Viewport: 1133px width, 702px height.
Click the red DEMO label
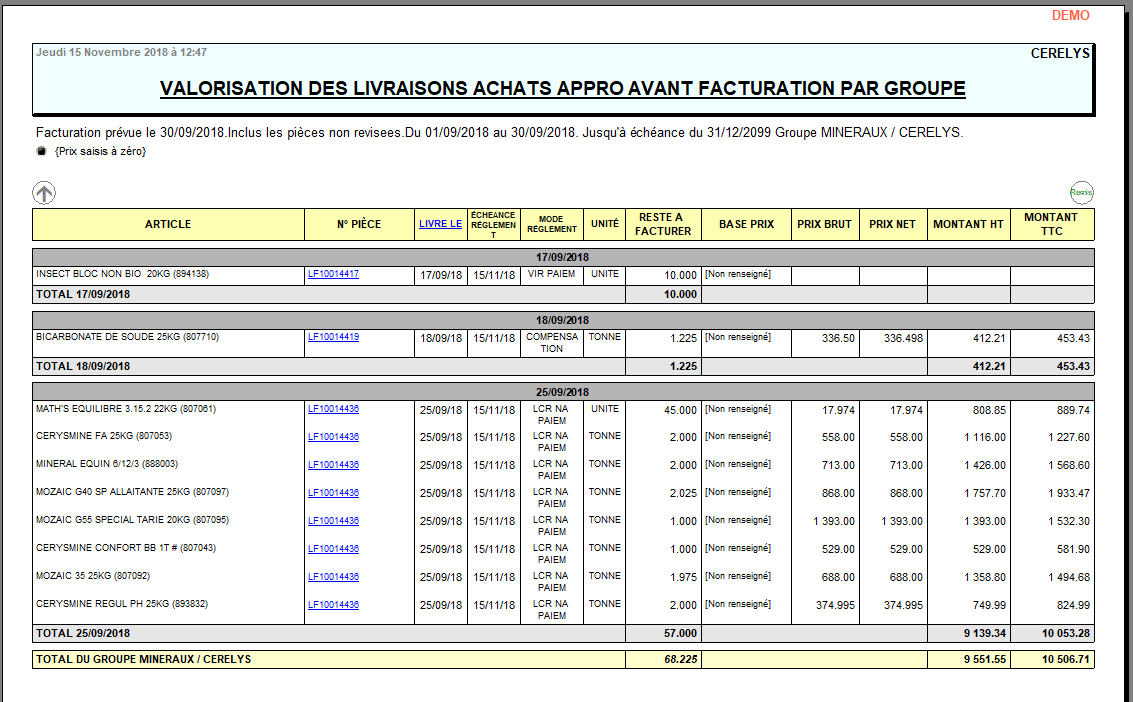[1070, 15]
